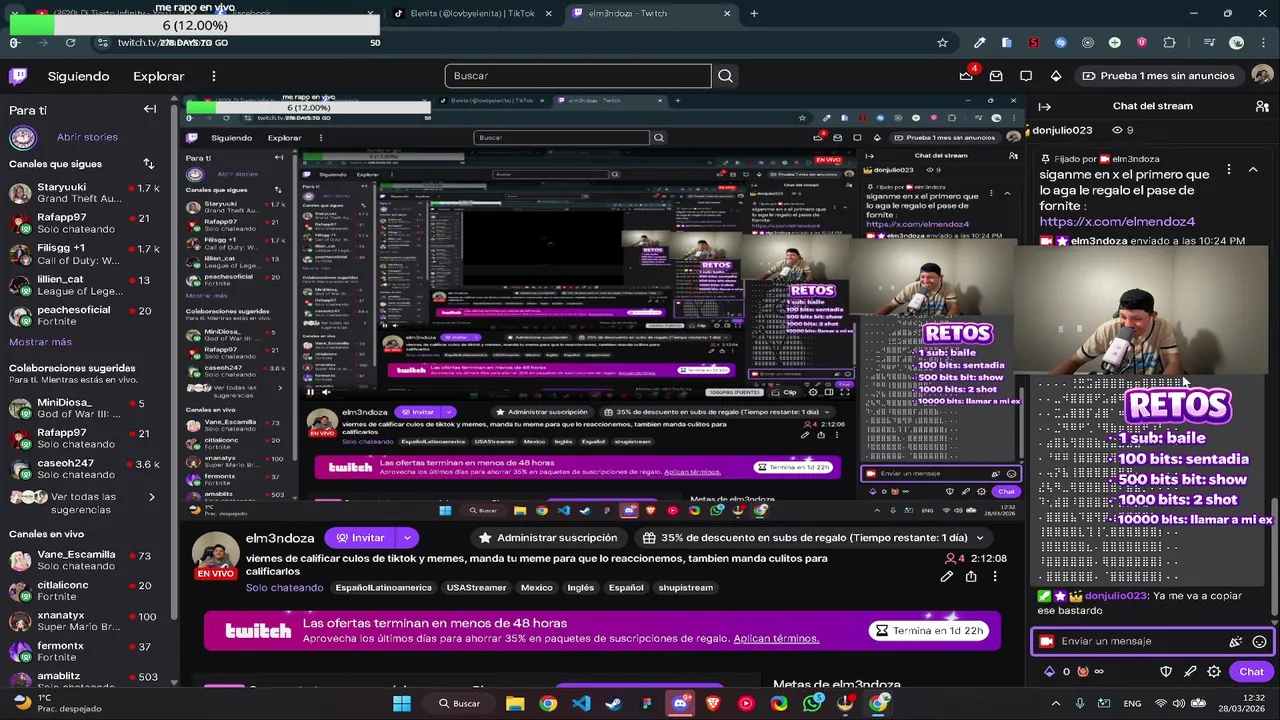Expand Ver todas las sugerencias
Image resolution: width=1280 pixels, height=720 pixels.
(x=152, y=497)
